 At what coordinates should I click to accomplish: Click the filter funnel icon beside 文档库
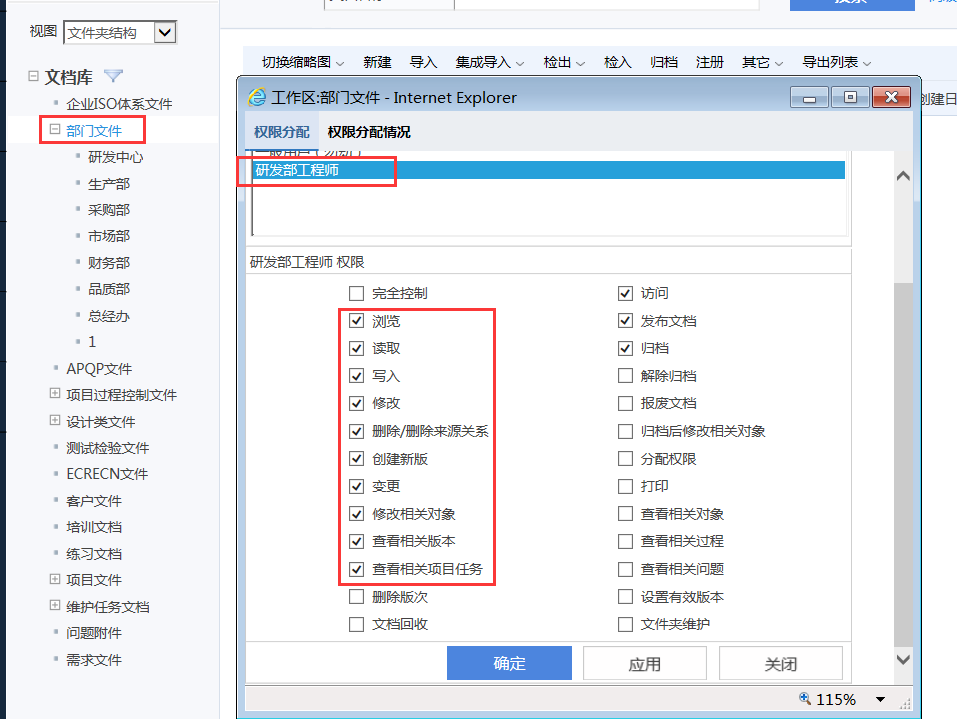[x=114, y=76]
